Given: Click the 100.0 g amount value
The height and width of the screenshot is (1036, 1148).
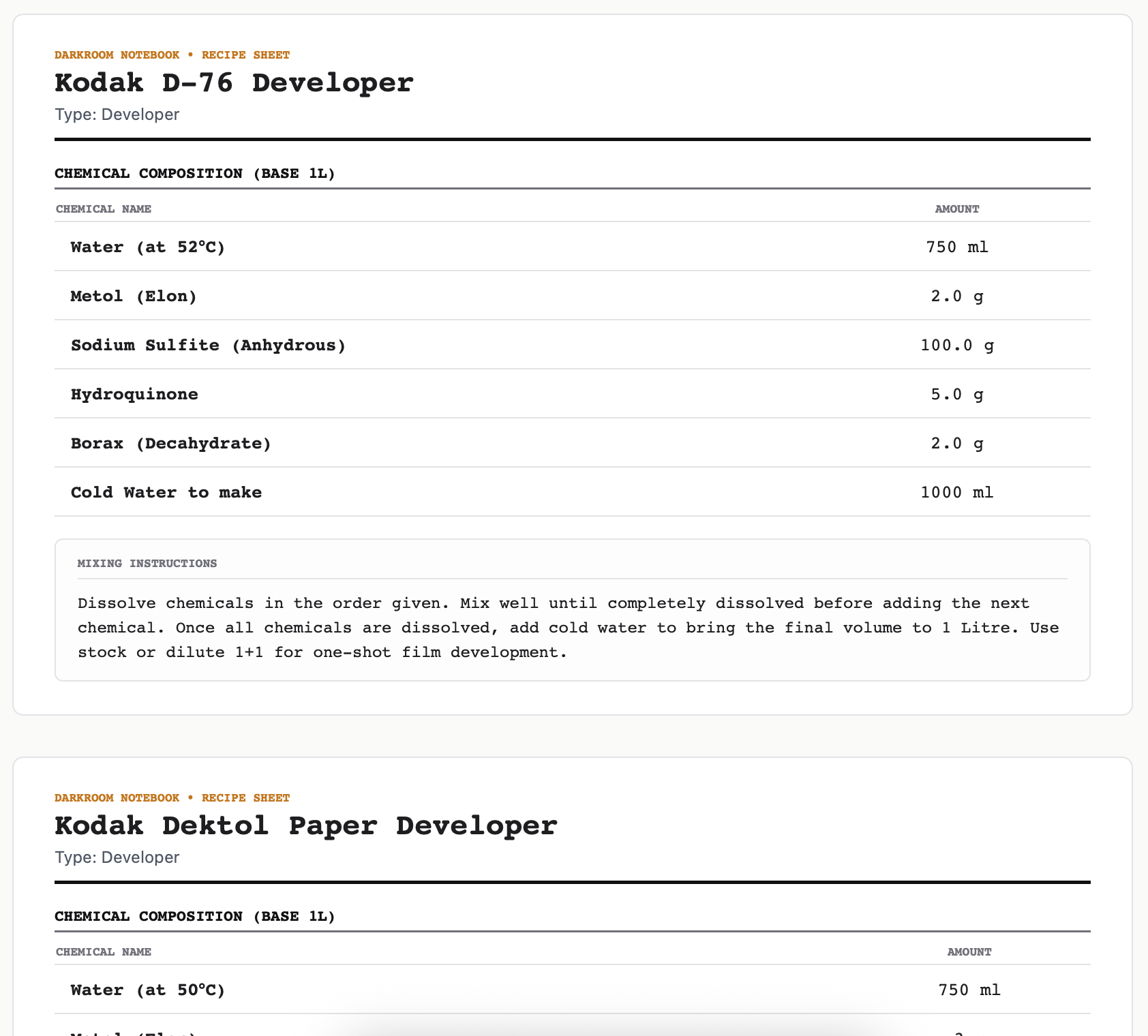Looking at the screenshot, I should pyautogui.click(x=957, y=345).
